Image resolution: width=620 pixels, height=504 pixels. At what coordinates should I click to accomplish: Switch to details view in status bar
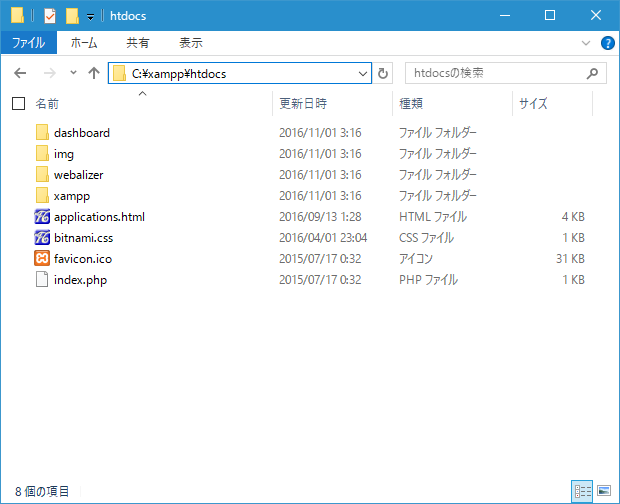pyautogui.click(x=582, y=491)
